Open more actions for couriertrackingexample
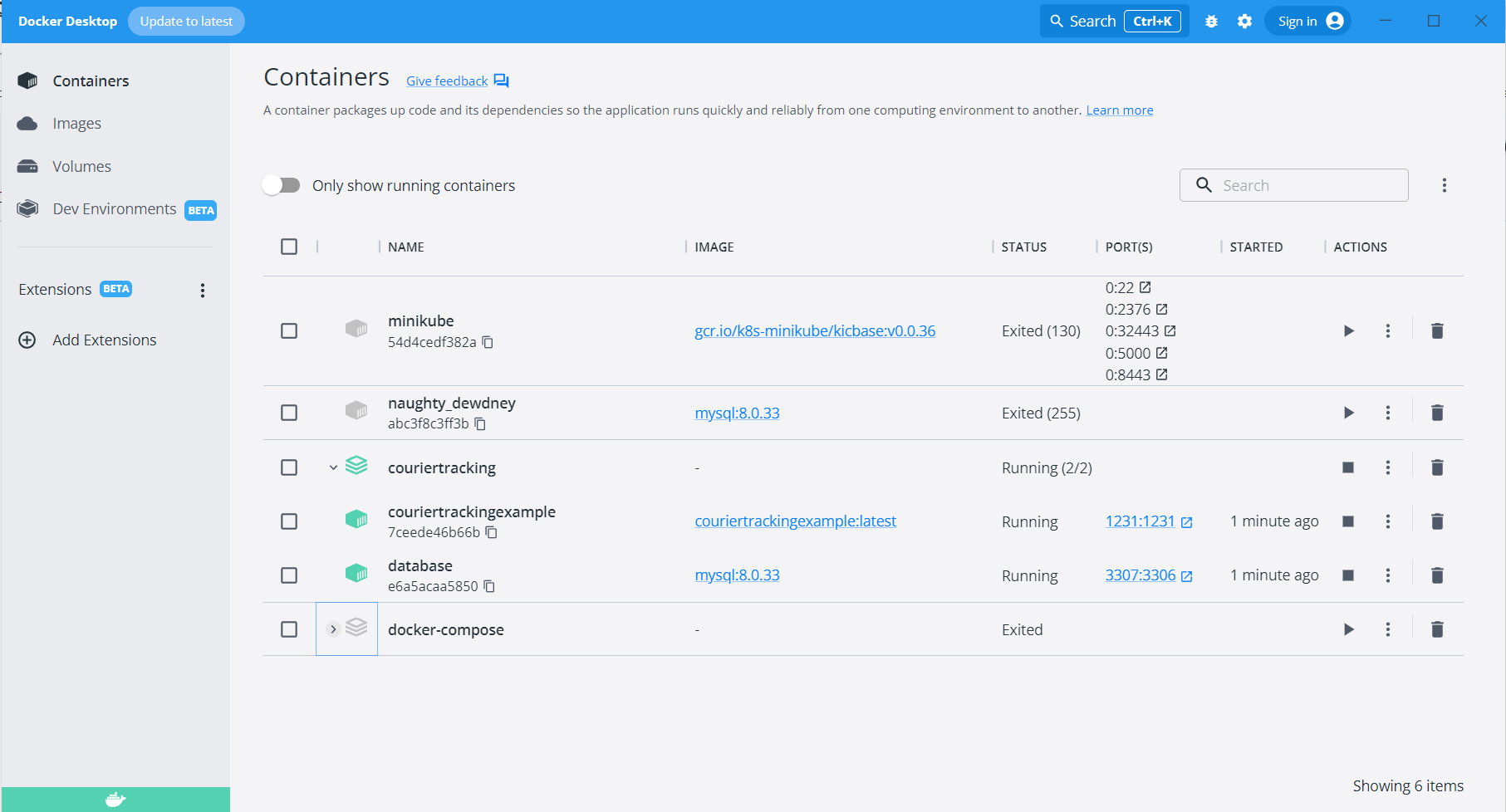This screenshot has width=1506, height=812. point(1387,521)
